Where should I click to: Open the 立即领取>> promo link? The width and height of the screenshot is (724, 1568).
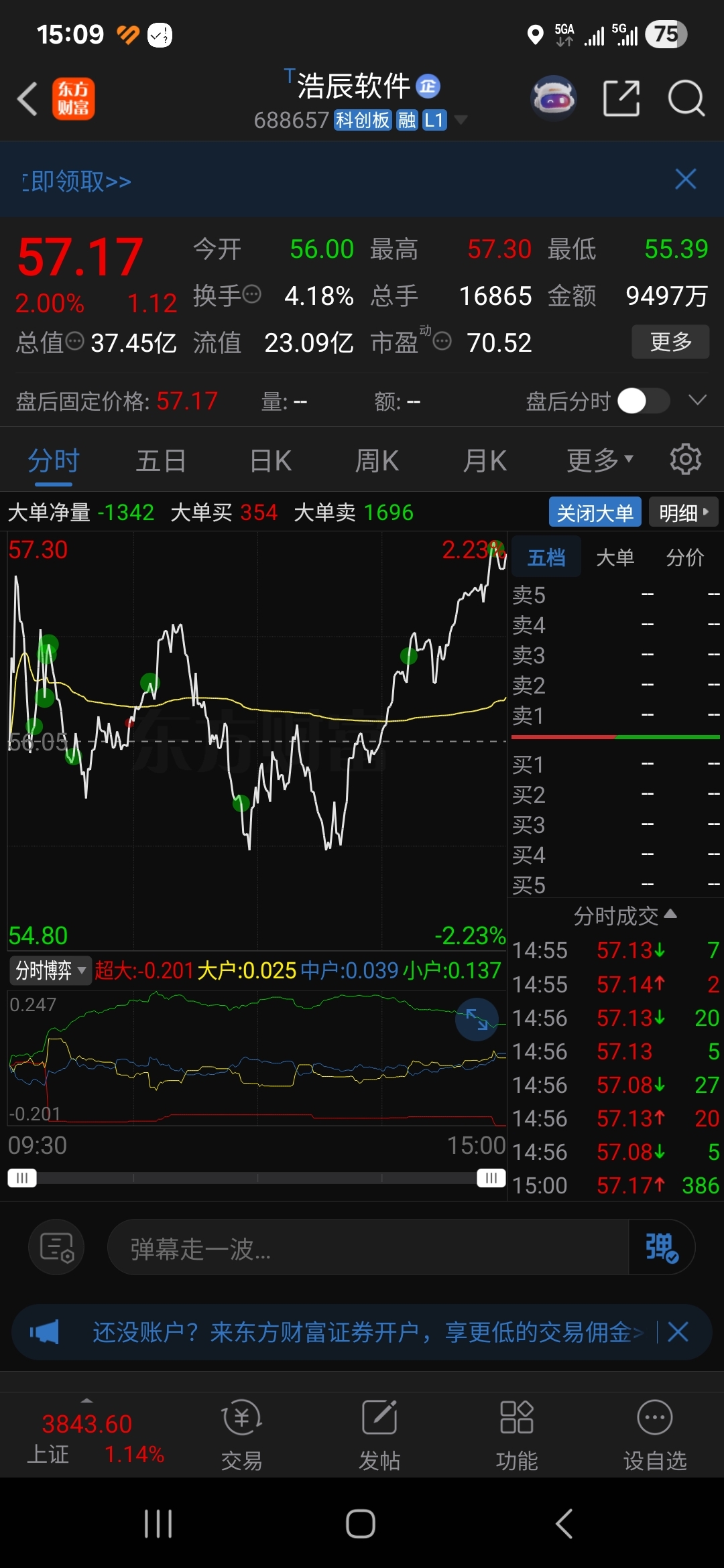(76, 181)
